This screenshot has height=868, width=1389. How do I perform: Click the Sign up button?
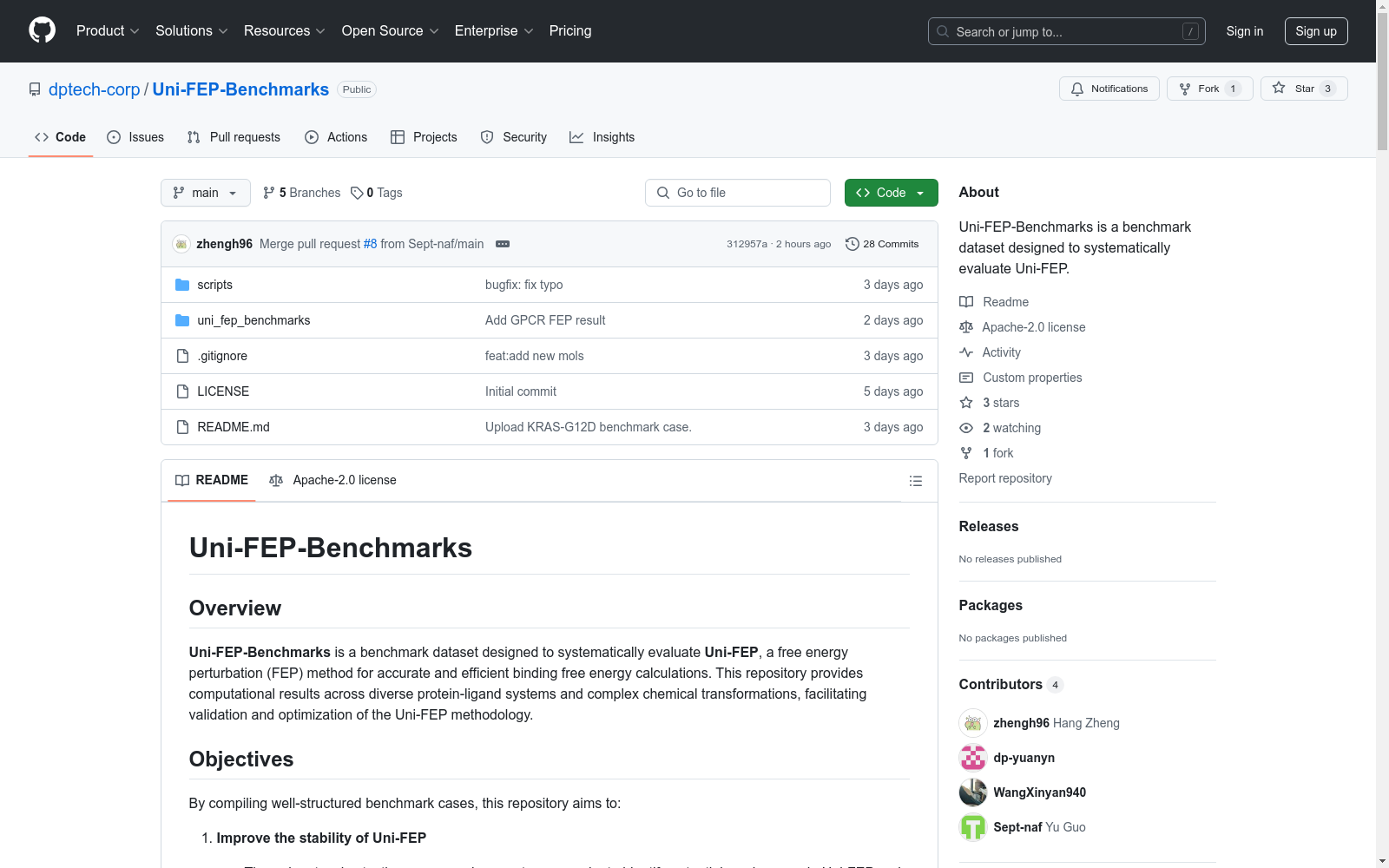(1316, 31)
